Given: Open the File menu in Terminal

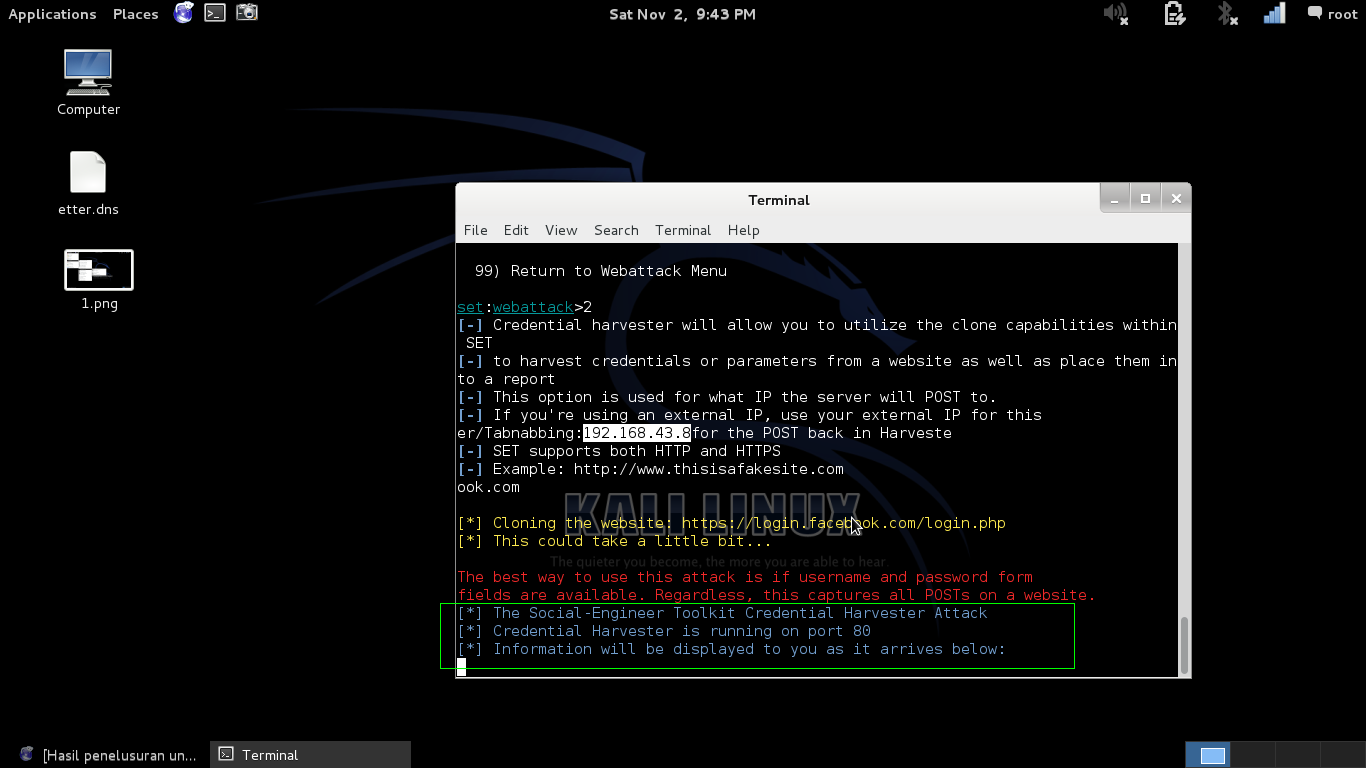Looking at the screenshot, I should tap(476, 230).
